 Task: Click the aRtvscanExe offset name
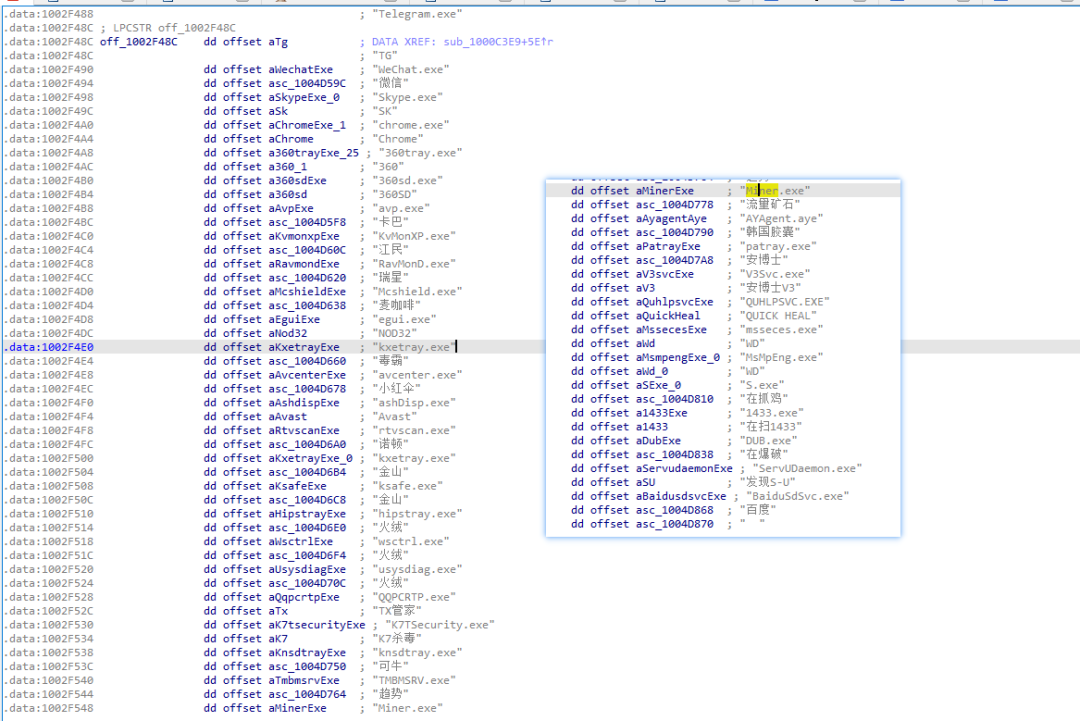click(304, 430)
